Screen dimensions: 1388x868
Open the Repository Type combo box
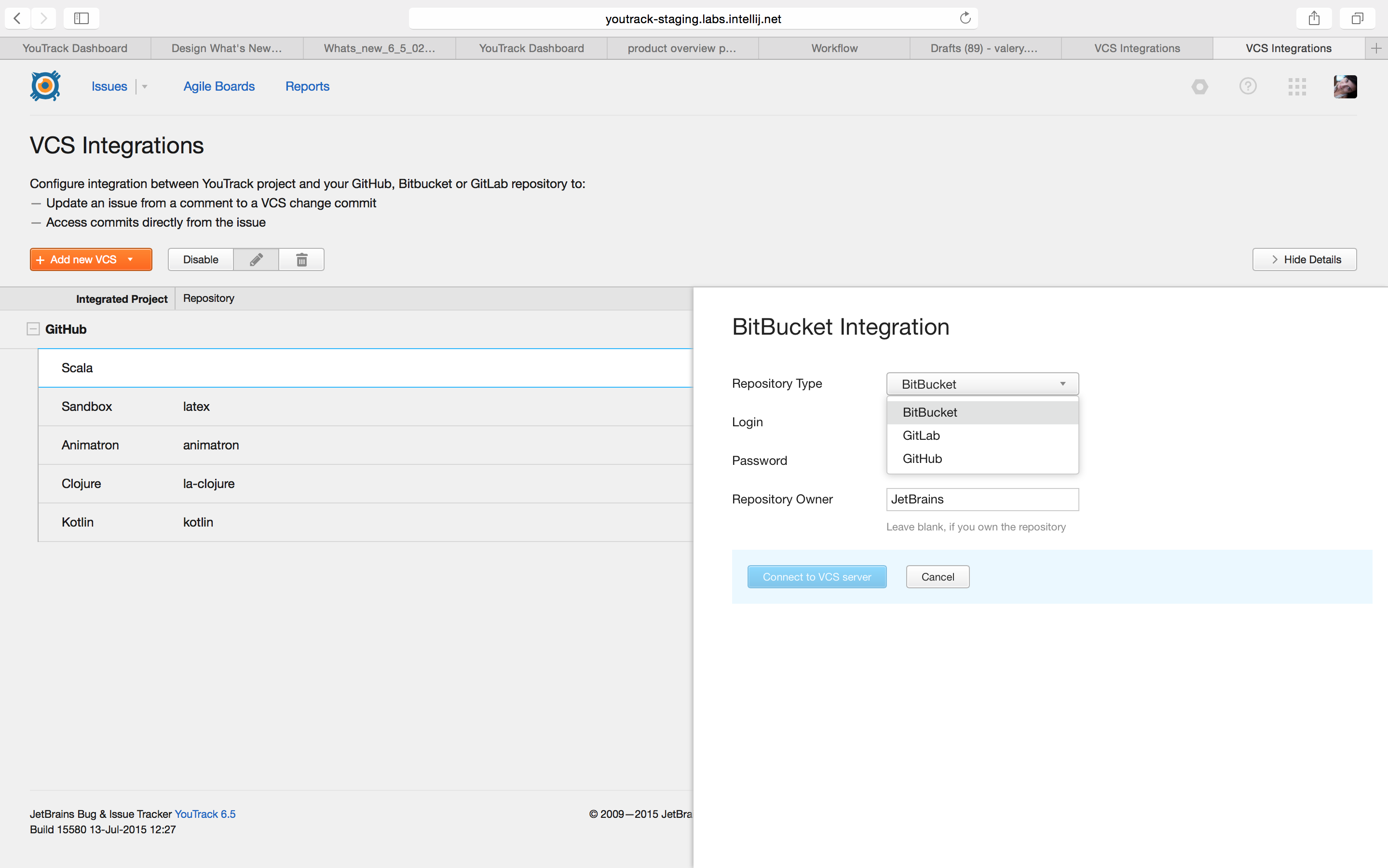tap(982, 384)
